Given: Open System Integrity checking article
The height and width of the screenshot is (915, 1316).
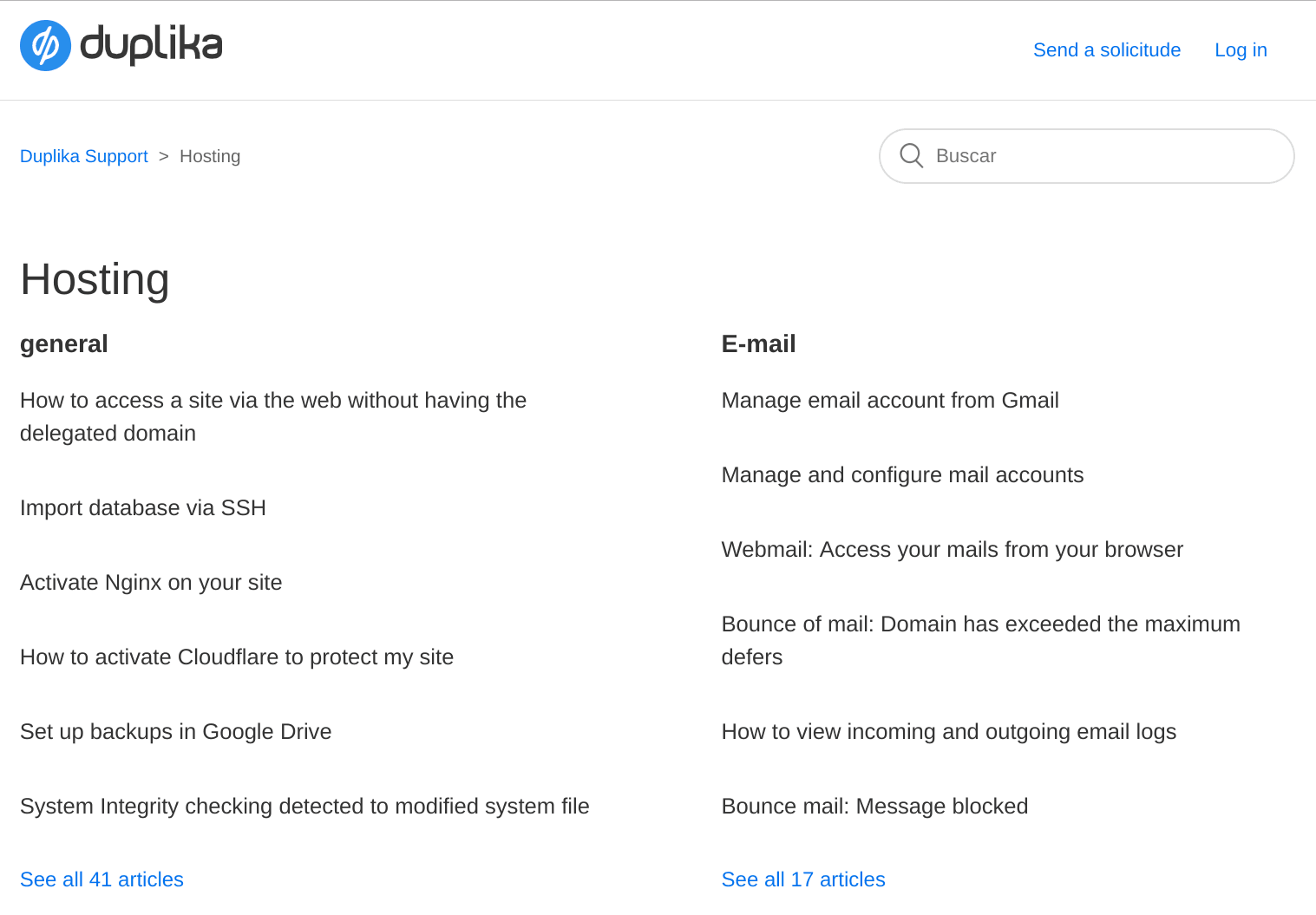Looking at the screenshot, I should pyautogui.click(x=304, y=806).
